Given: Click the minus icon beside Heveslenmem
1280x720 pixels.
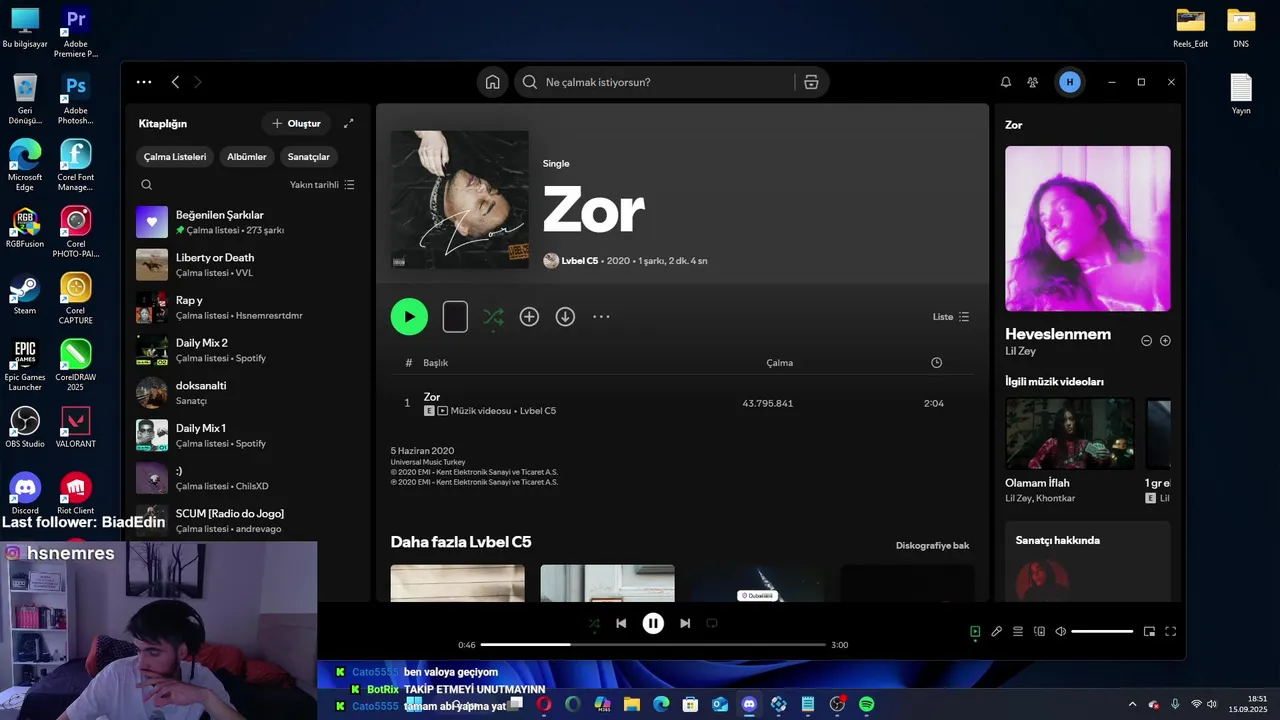Looking at the screenshot, I should click(1146, 341).
